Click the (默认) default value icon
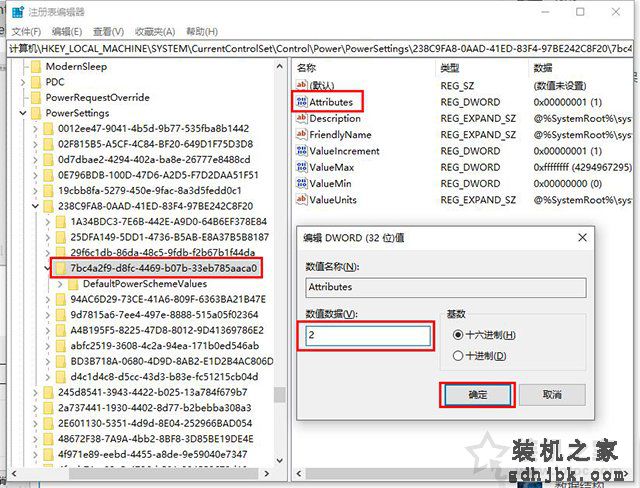Image resolution: width=640 pixels, height=488 pixels. [x=302, y=85]
